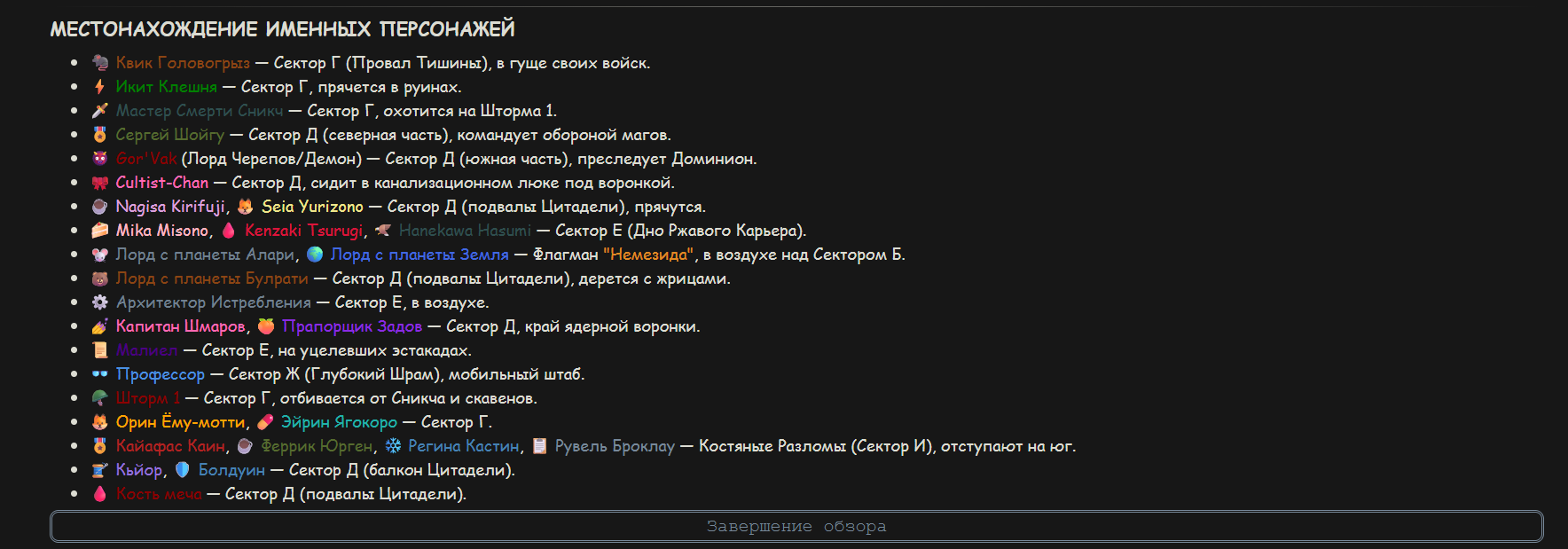Click the shield icon beside Болдуин
Viewport: 1568px width, 549px height.
[x=183, y=470]
